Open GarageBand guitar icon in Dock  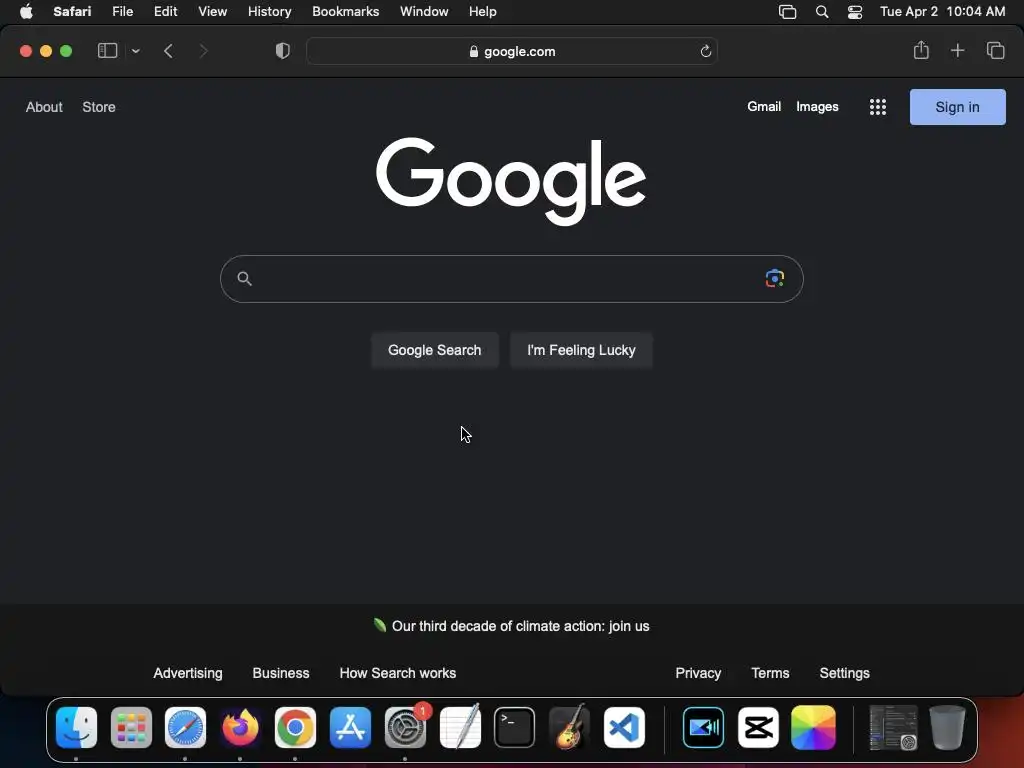pyautogui.click(x=569, y=728)
